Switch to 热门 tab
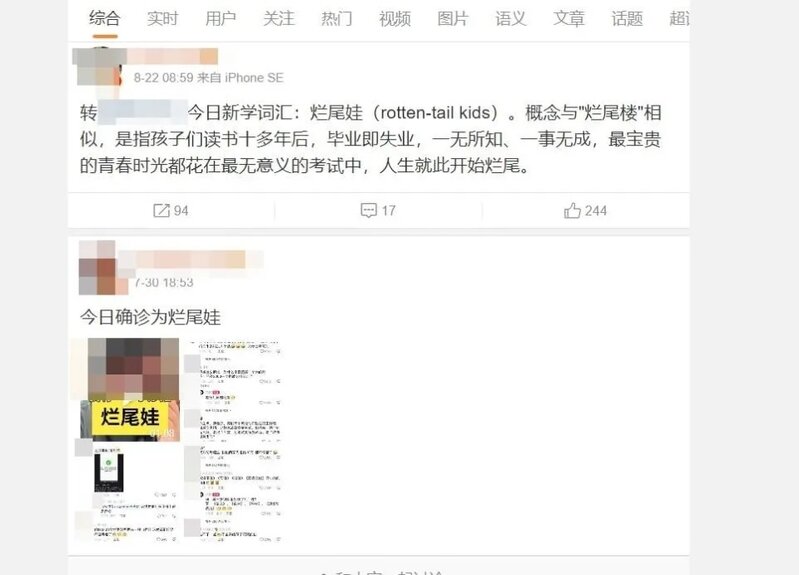The image size is (799, 575). click(x=337, y=19)
